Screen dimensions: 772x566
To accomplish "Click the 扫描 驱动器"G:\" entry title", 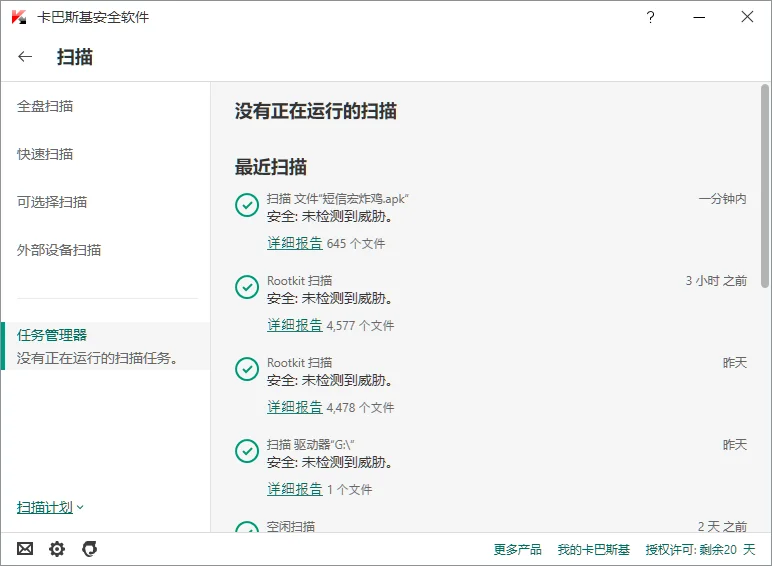I will click(311, 444).
